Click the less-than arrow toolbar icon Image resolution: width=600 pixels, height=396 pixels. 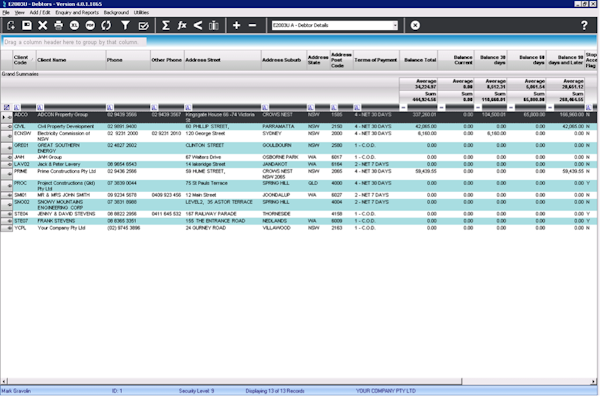tap(197, 25)
